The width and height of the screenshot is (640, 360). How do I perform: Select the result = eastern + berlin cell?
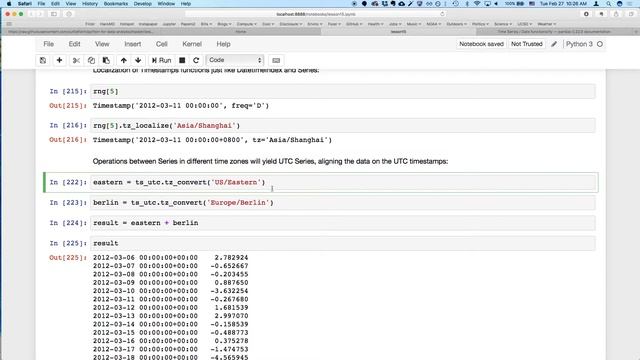(342, 223)
